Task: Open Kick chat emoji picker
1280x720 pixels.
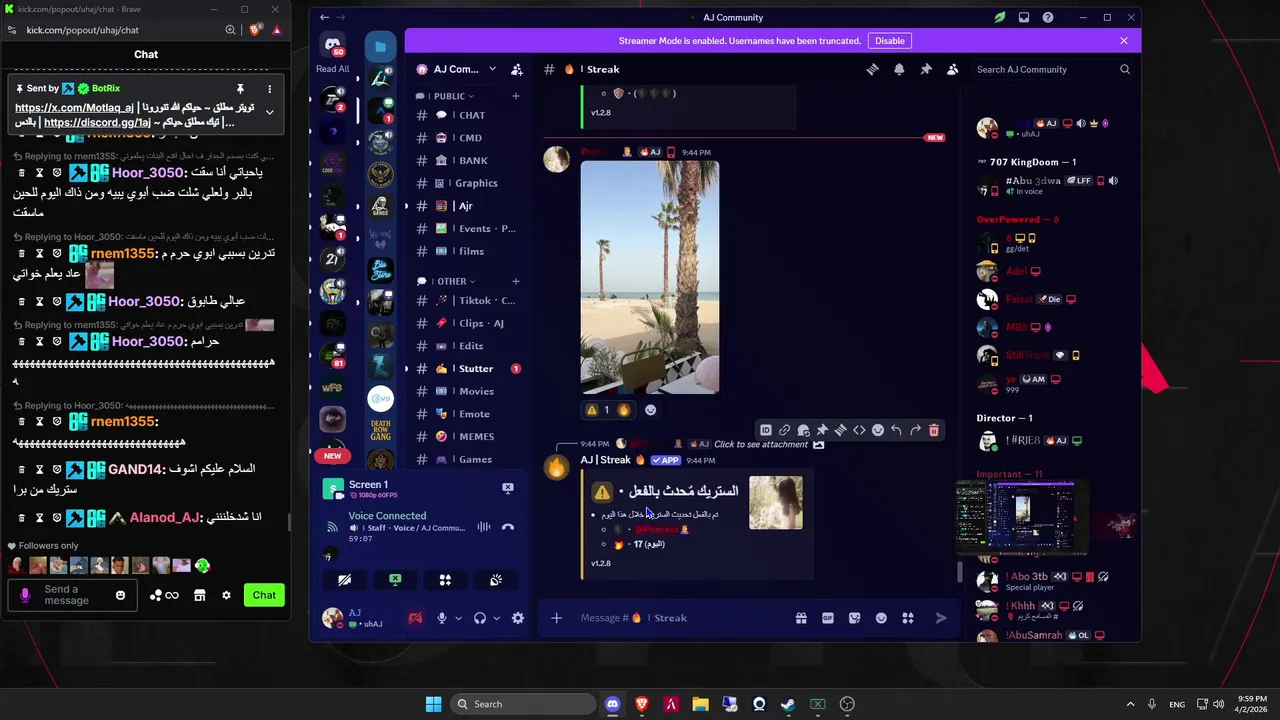Action: pyautogui.click(x=121, y=595)
